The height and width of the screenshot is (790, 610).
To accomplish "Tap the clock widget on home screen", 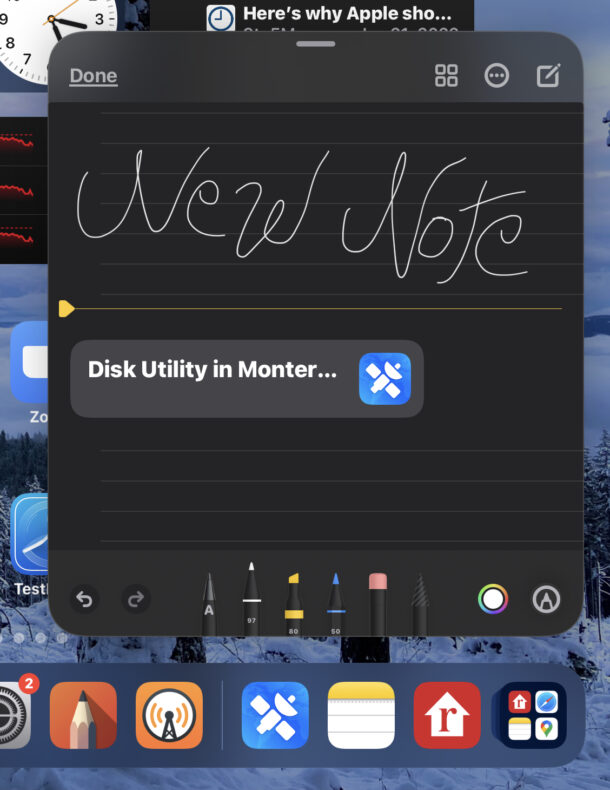I will [58, 40].
